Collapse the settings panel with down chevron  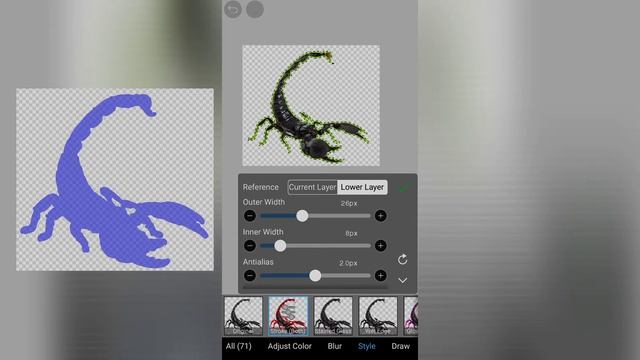click(402, 280)
